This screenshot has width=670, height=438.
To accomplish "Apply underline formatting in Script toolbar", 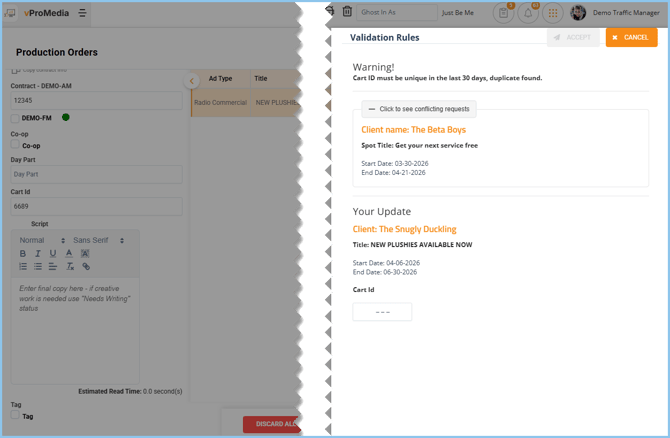I will point(53,254).
